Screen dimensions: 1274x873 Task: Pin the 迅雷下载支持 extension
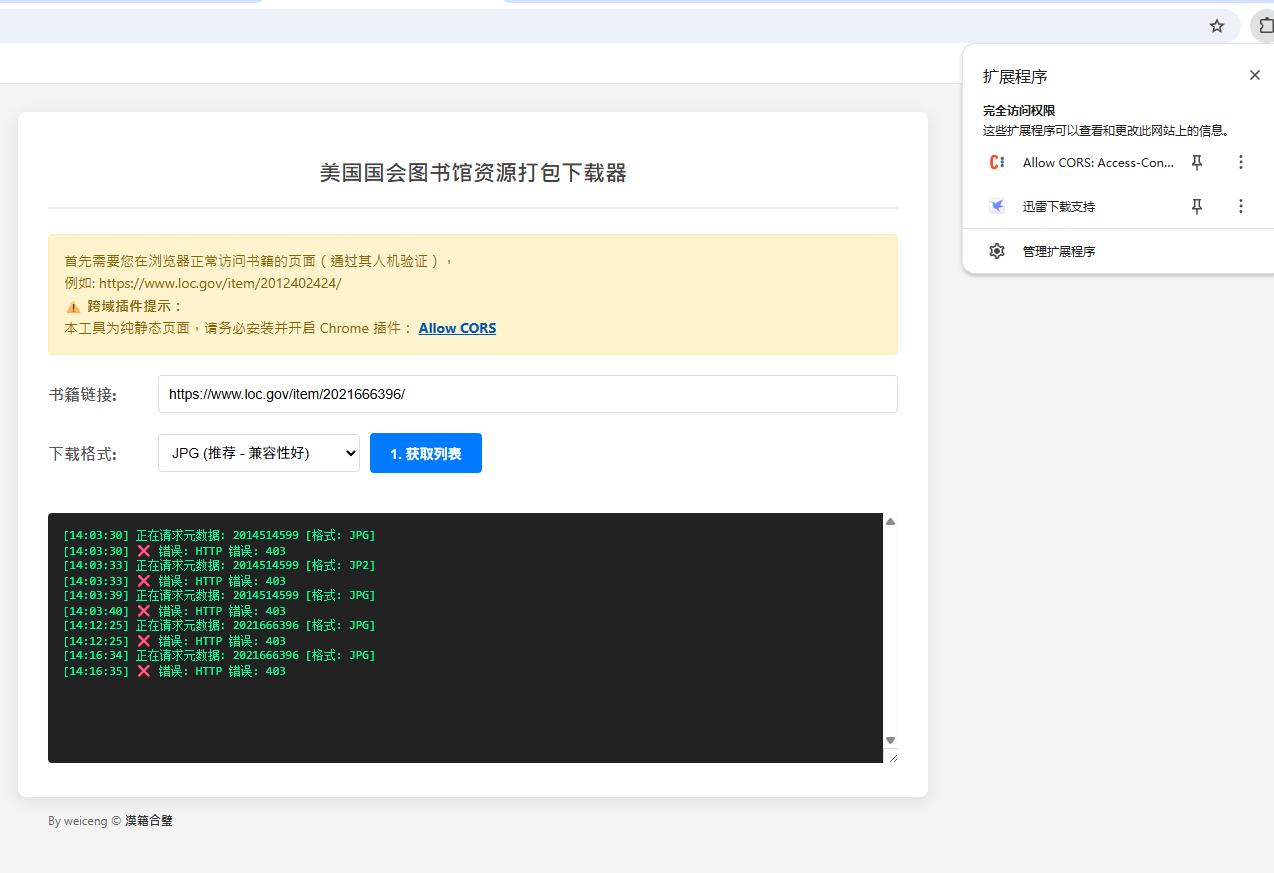[1197, 206]
